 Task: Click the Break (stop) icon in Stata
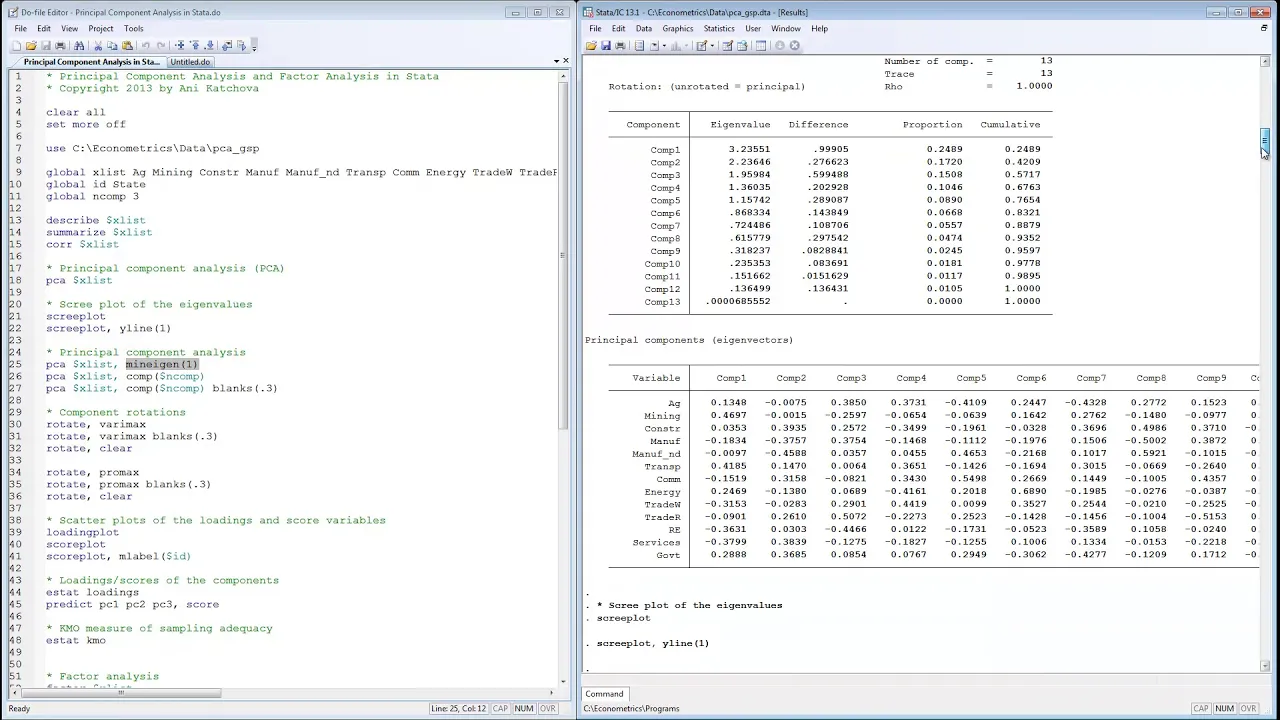(795, 46)
